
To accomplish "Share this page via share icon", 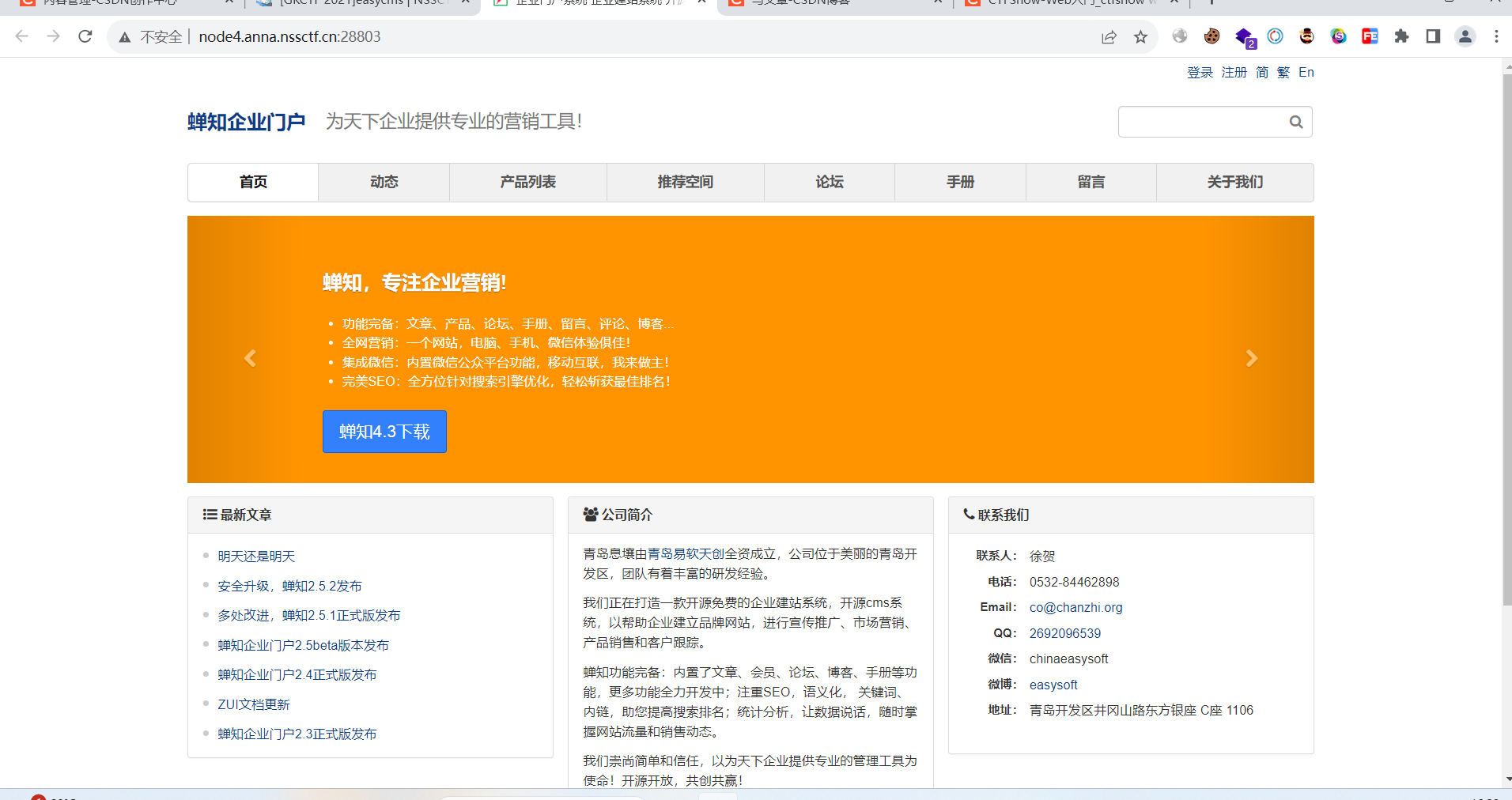I will point(1109,36).
